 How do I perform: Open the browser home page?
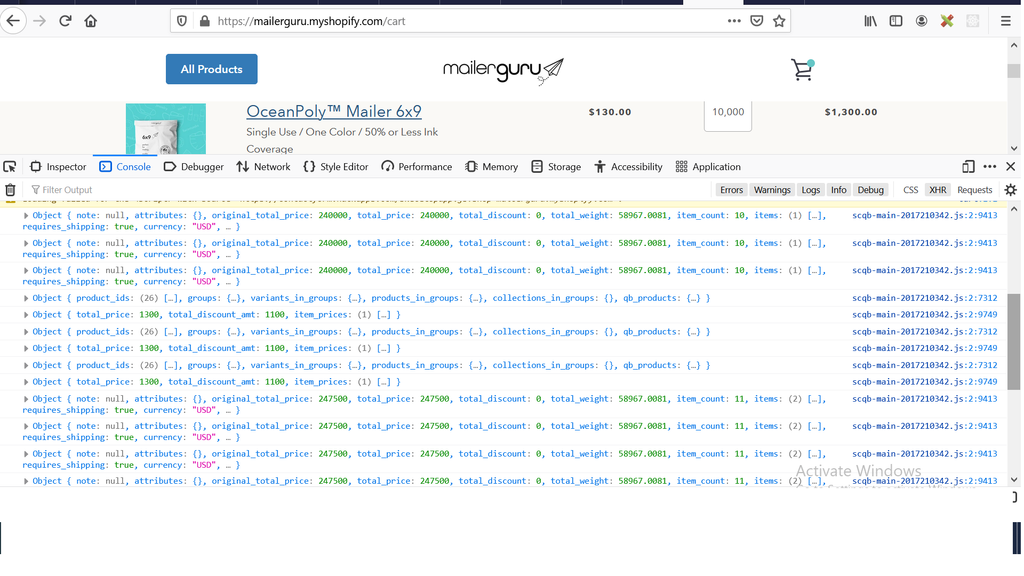[x=91, y=21]
